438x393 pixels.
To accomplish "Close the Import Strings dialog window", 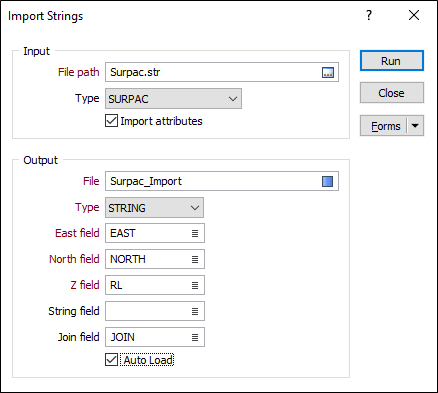I will pos(414,15).
